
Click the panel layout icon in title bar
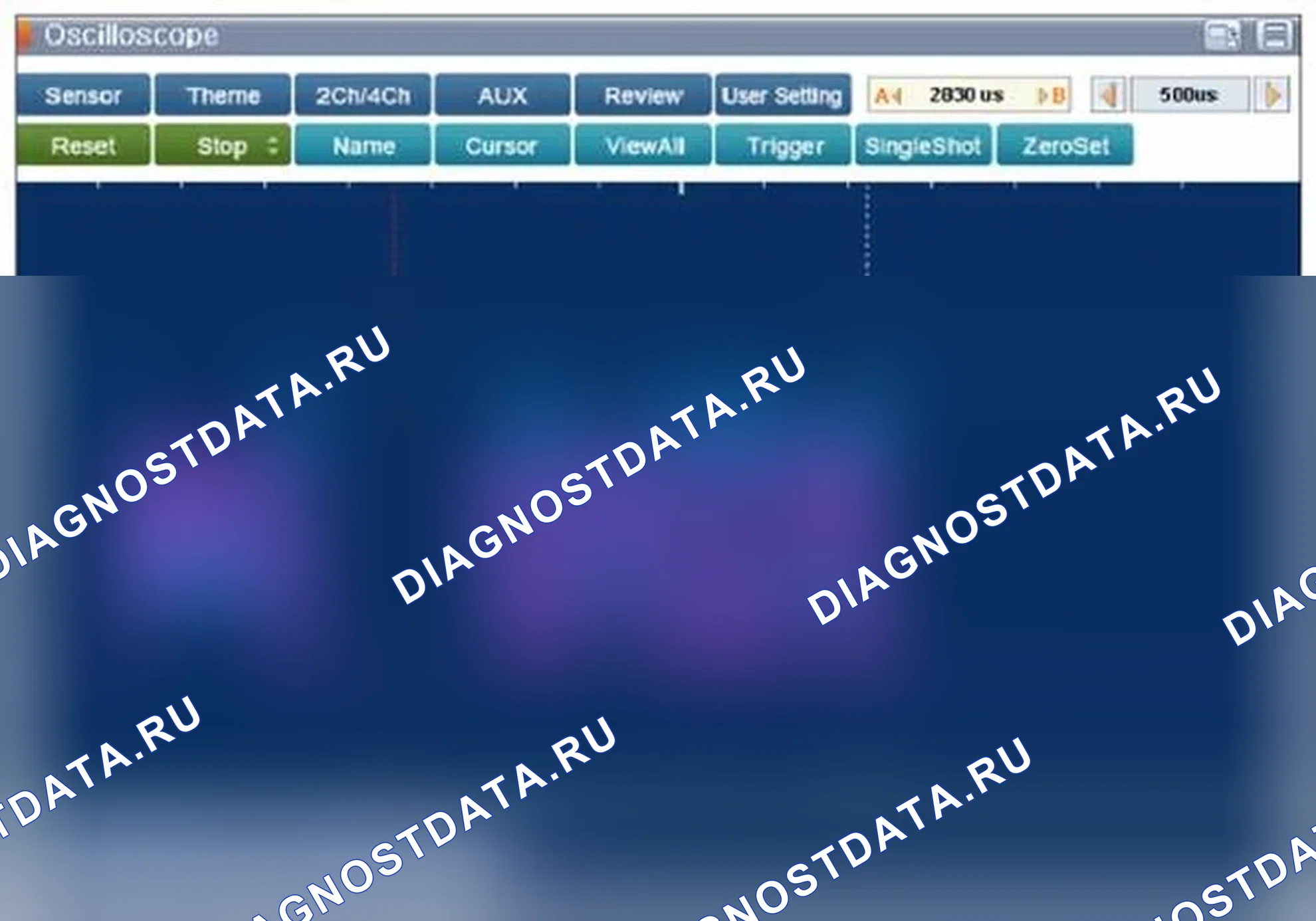coord(1274,36)
